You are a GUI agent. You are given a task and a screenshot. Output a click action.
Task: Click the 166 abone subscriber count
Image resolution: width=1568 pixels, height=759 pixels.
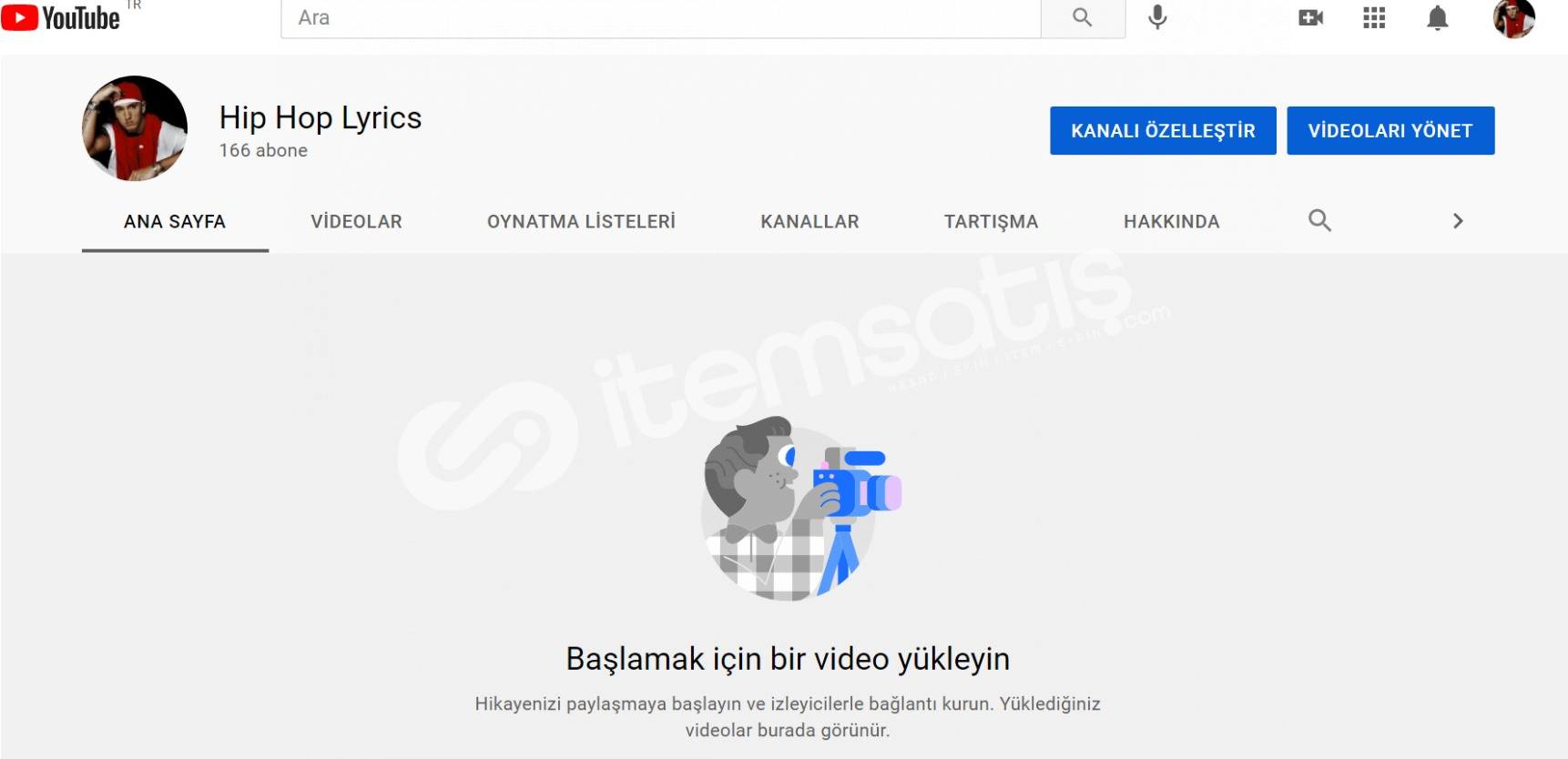(x=263, y=150)
